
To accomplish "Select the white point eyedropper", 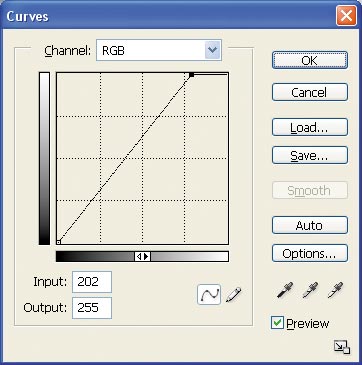I will tap(335, 290).
